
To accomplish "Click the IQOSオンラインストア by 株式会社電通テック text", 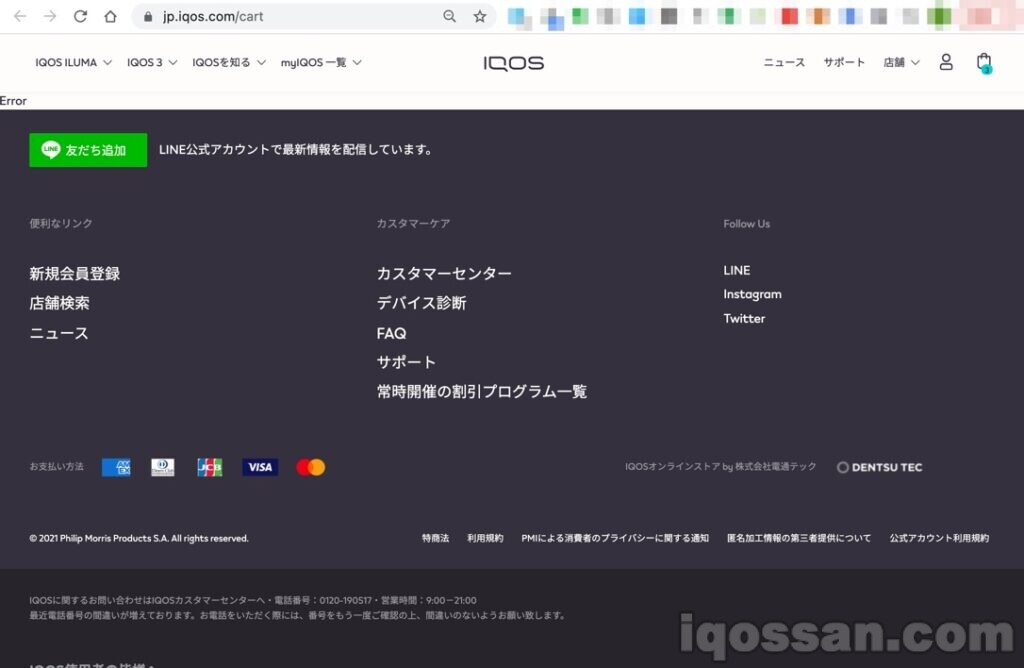I will click(720, 467).
